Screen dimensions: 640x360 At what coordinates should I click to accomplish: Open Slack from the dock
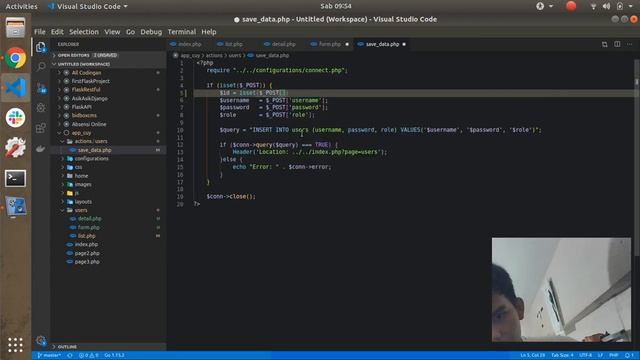pyautogui.click(x=16, y=118)
